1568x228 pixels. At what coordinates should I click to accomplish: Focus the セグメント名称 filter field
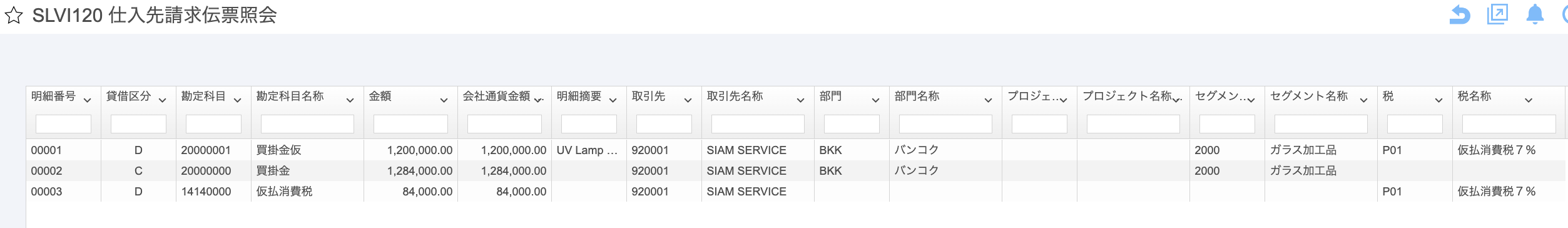click(1321, 124)
